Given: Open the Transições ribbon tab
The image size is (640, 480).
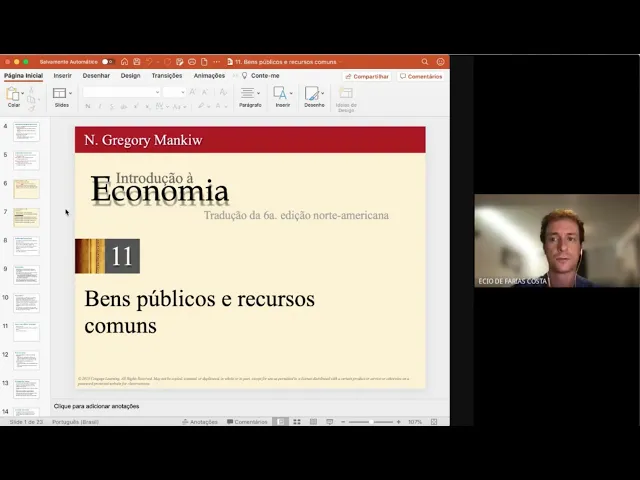Looking at the screenshot, I should click(167, 76).
